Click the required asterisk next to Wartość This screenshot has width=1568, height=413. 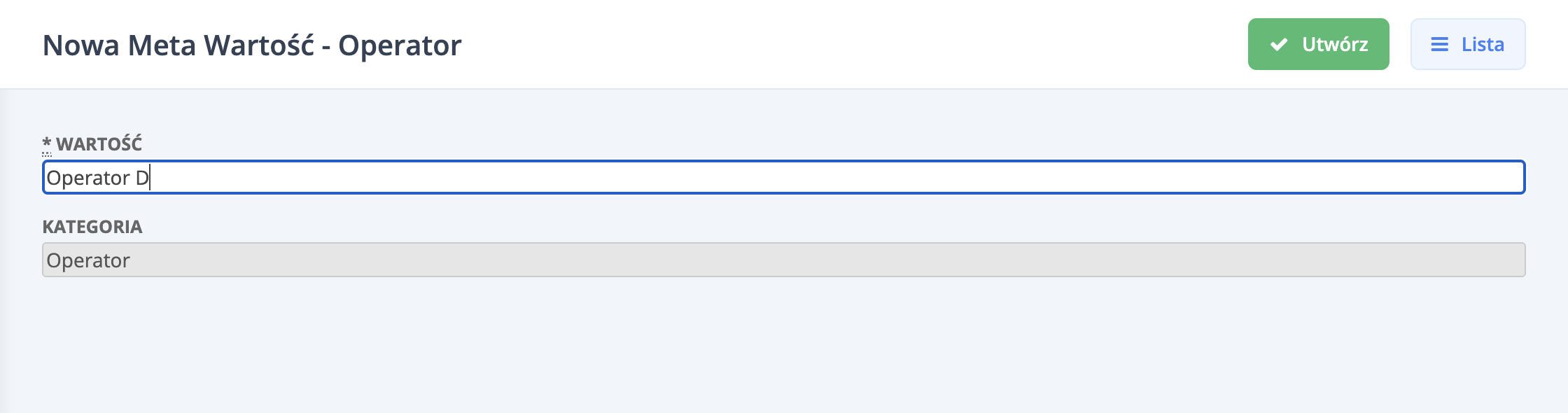(x=47, y=144)
